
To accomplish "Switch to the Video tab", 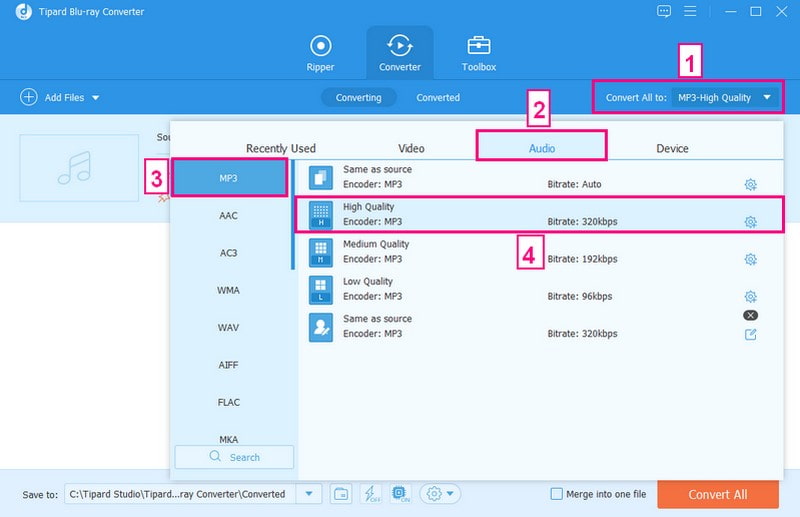I will click(x=411, y=149).
